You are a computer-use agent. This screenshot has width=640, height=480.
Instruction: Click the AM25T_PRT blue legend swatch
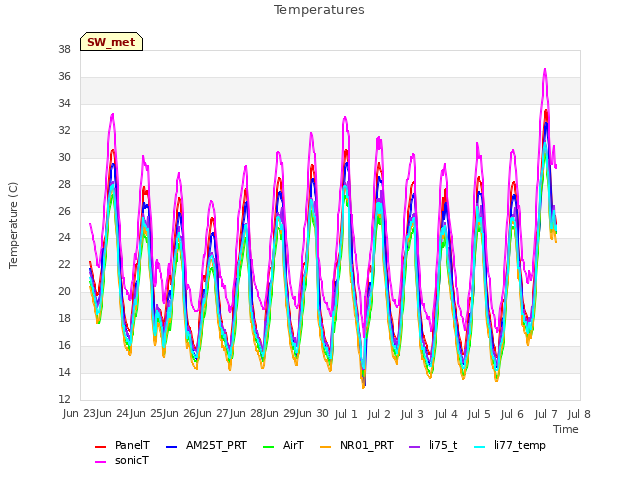pyautogui.click(x=171, y=447)
